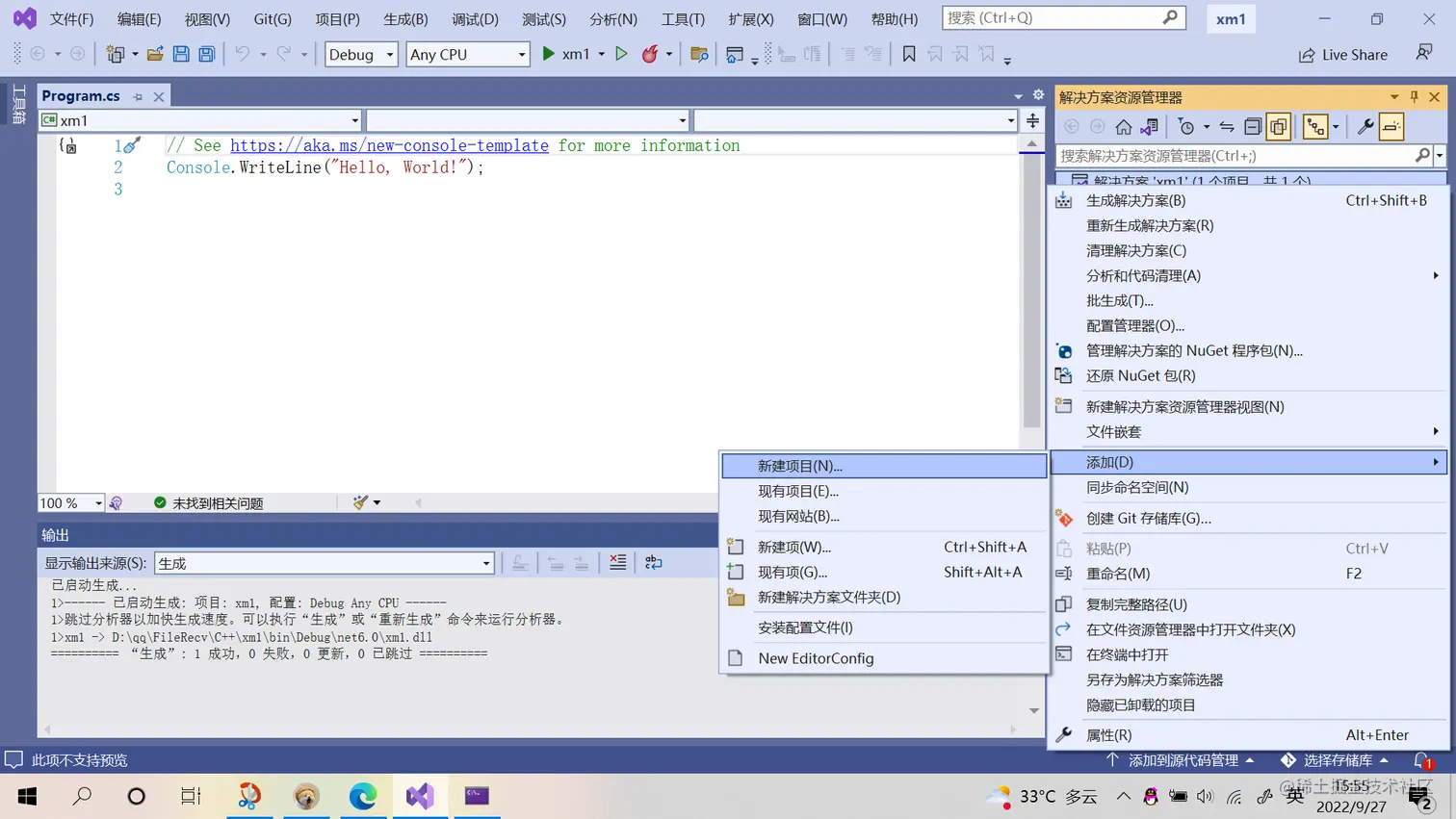1456x819 pixels.
Task: Open the Debug configuration dropdown
Action: point(361,55)
